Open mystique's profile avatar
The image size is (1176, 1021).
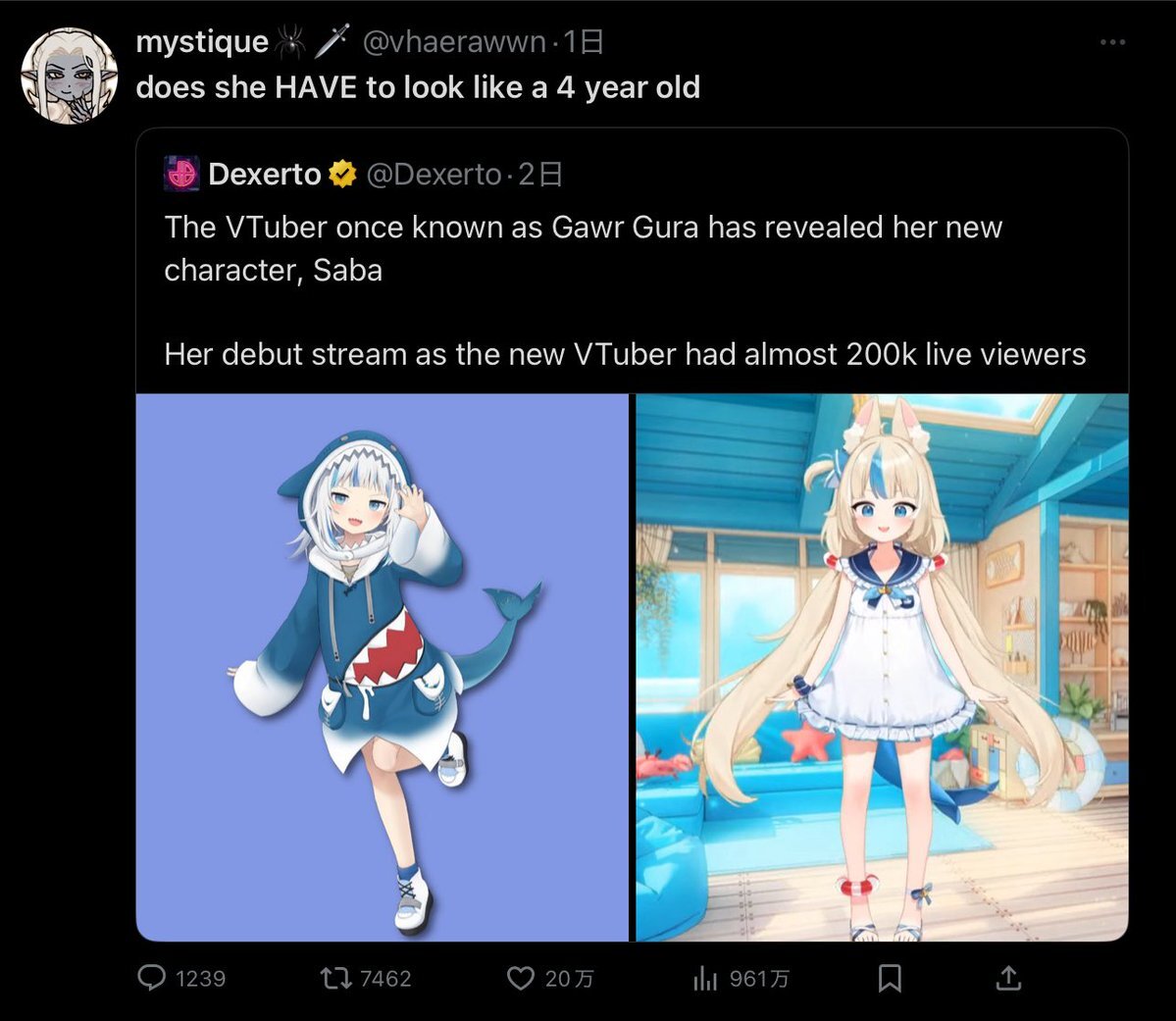69,76
